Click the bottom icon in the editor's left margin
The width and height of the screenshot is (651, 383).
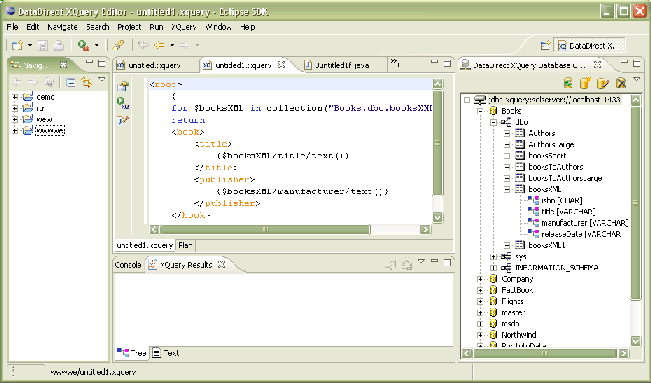click(x=123, y=120)
